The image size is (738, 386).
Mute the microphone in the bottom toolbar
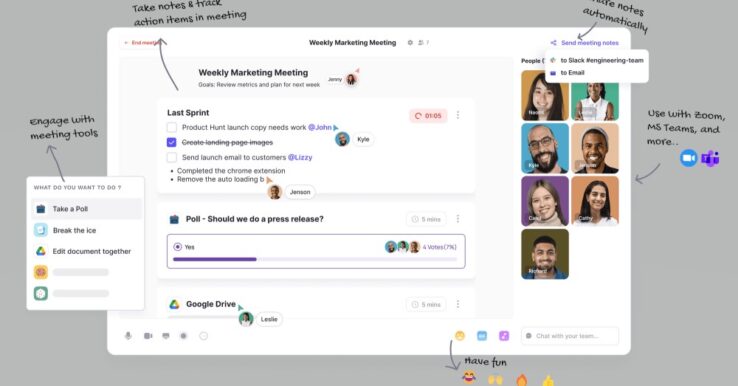click(x=128, y=336)
